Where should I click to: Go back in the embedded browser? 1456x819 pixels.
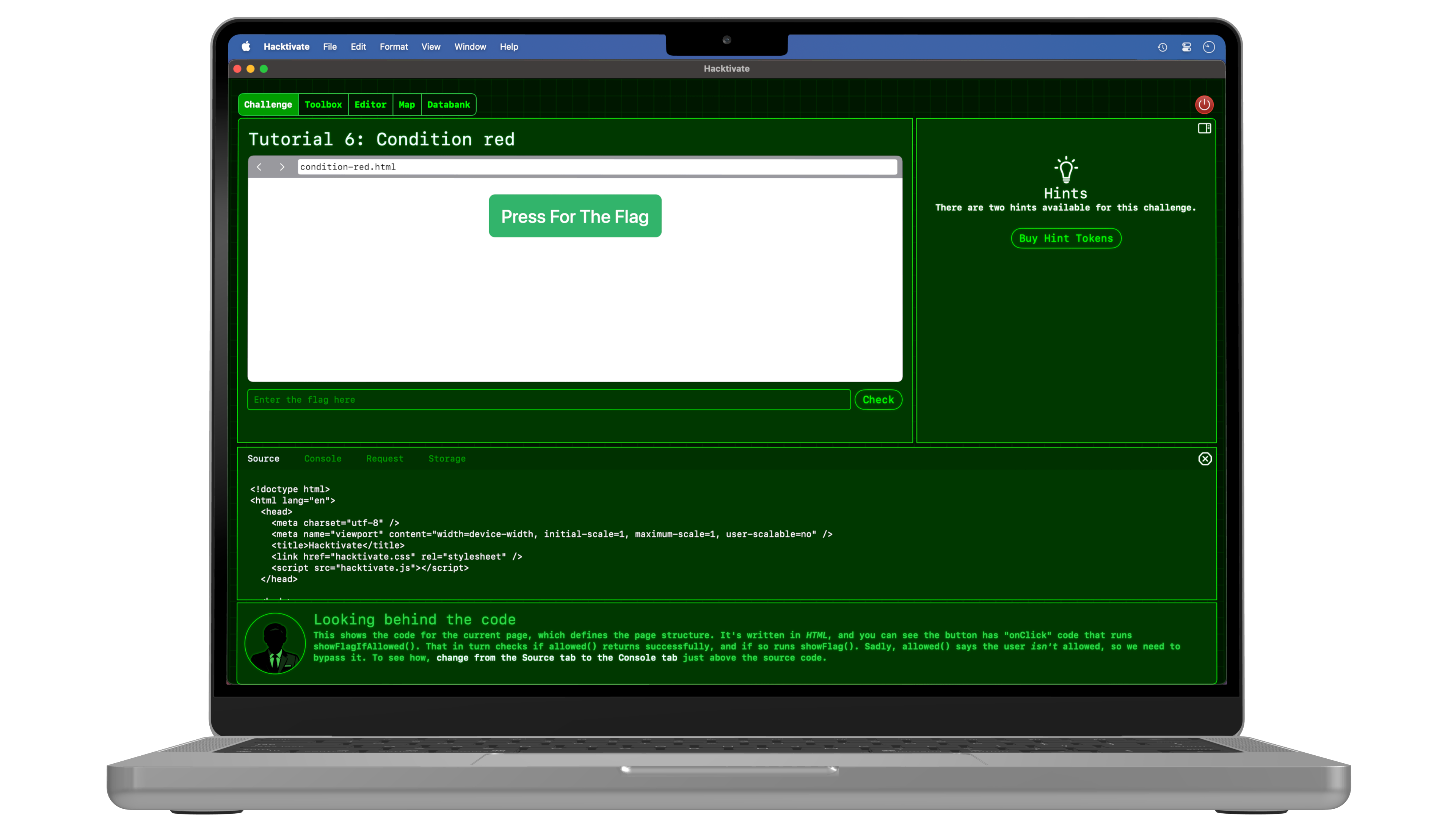(259, 167)
